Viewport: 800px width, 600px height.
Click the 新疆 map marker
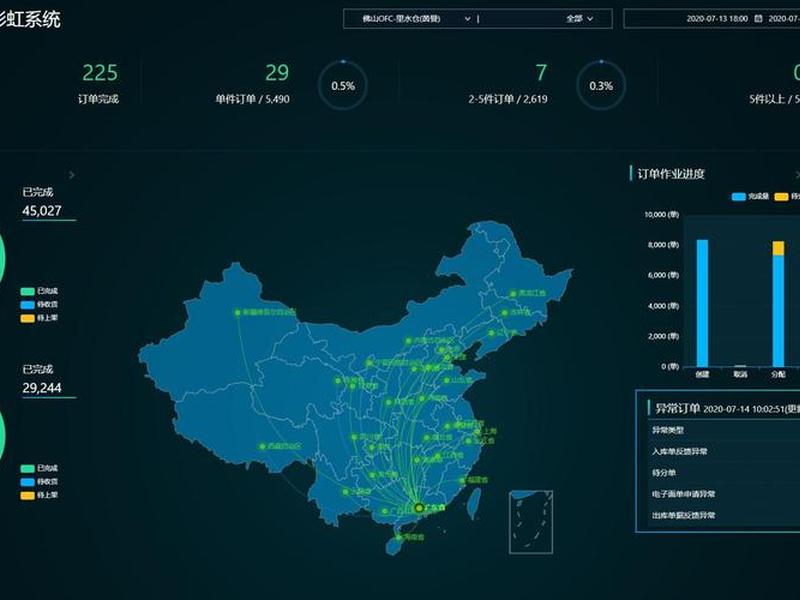tap(238, 312)
